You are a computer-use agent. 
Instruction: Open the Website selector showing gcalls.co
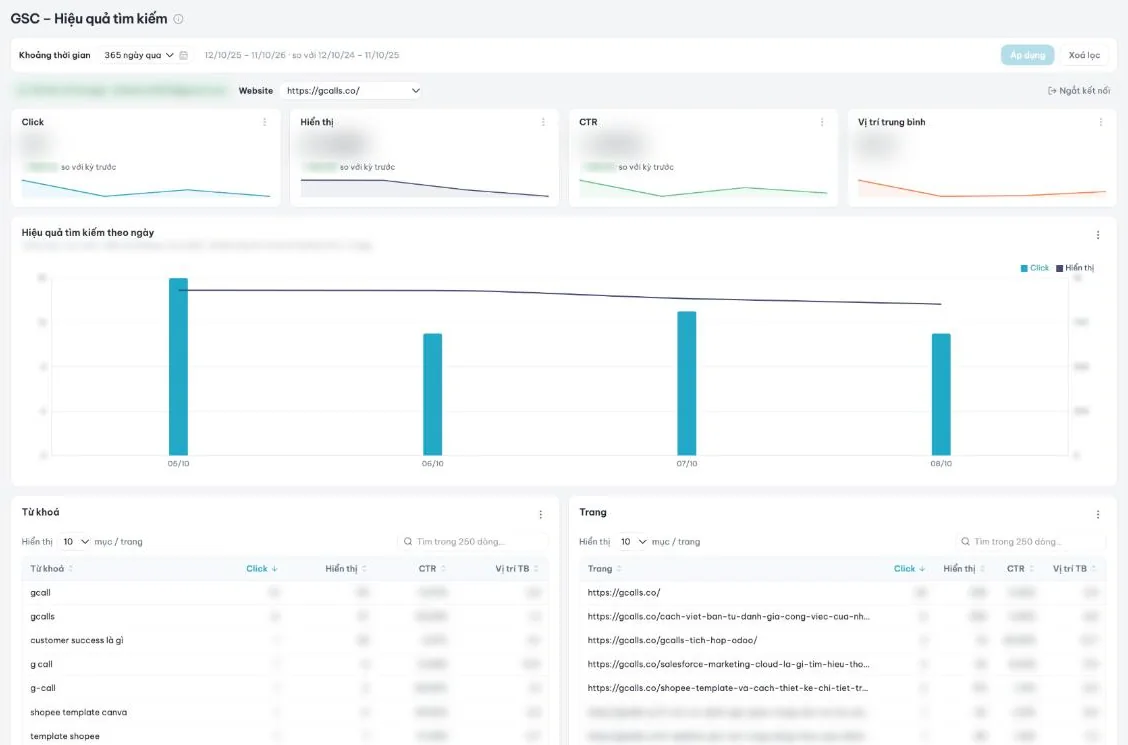(x=352, y=91)
